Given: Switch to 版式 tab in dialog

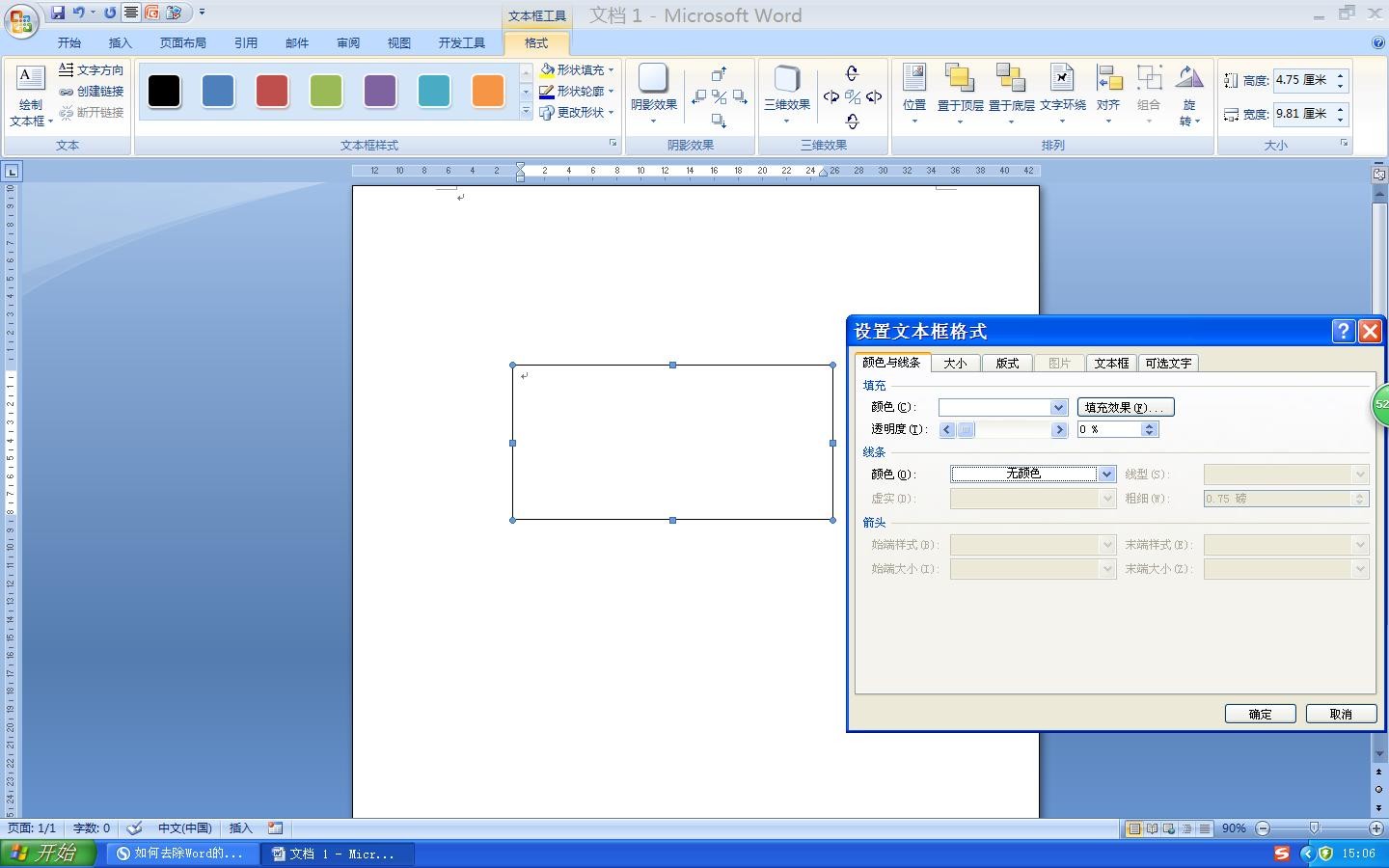Looking at the screenshot, I should pyautogui.click(x=1007, y=363).
